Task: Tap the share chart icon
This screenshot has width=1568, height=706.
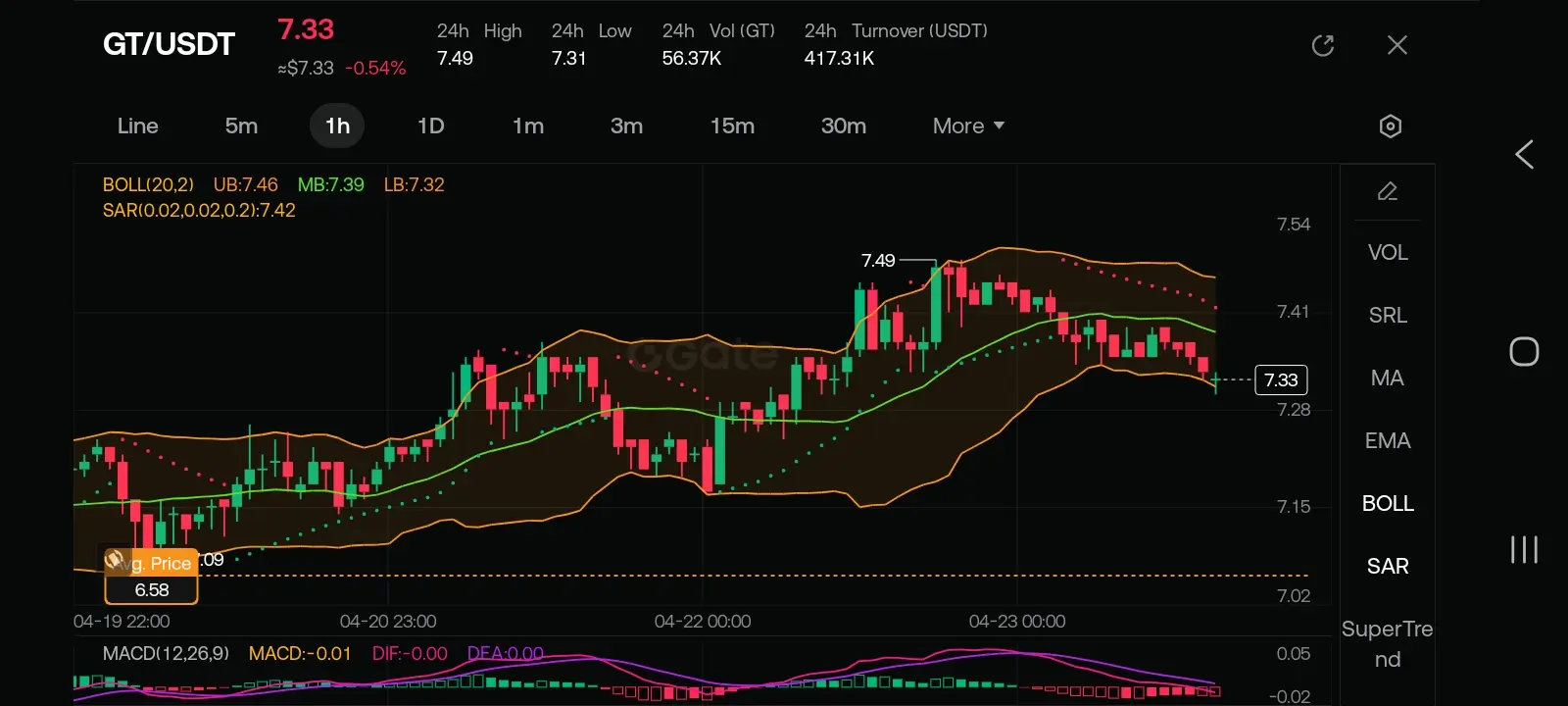Action: (1323, 45)
